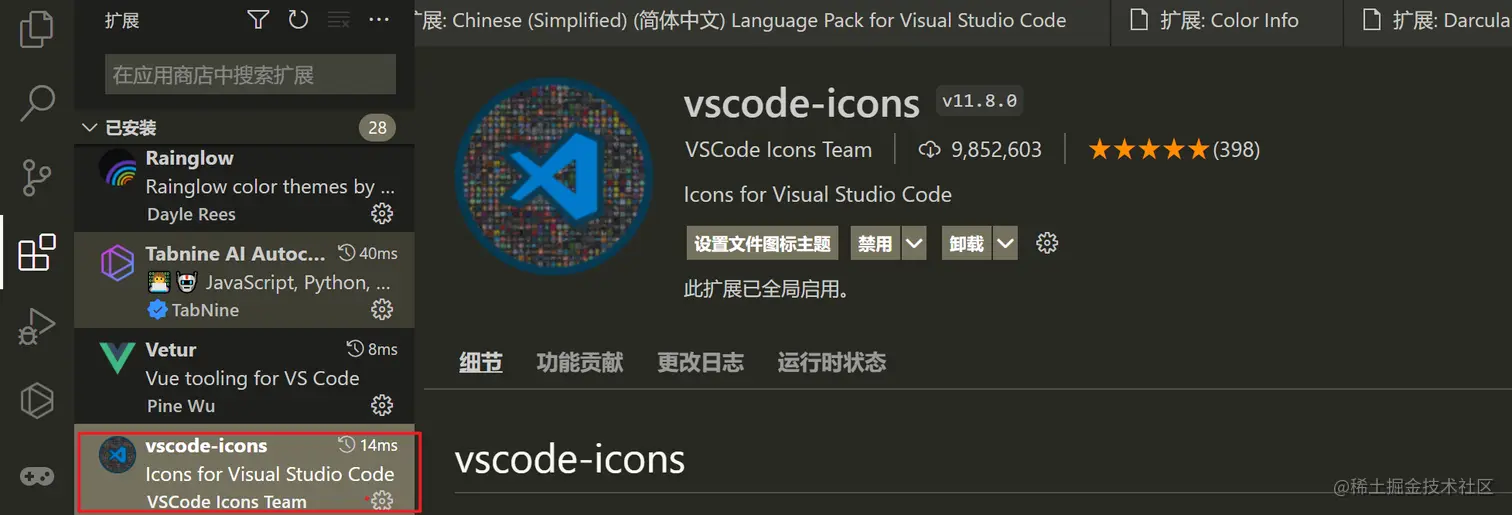Click Vetur extension logo in list

118,359
